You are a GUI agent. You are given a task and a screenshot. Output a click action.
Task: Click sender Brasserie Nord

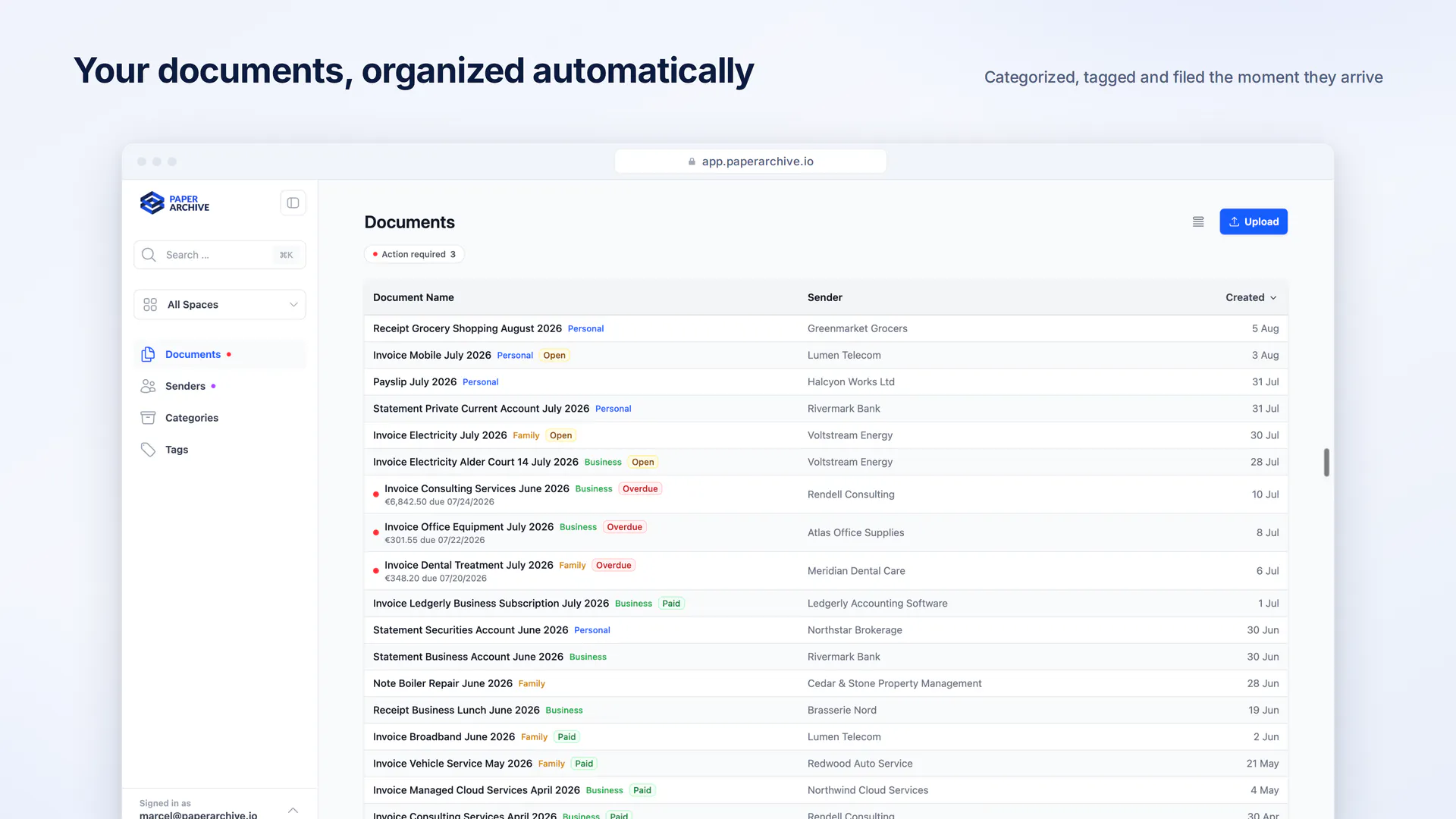pos(842,711)
